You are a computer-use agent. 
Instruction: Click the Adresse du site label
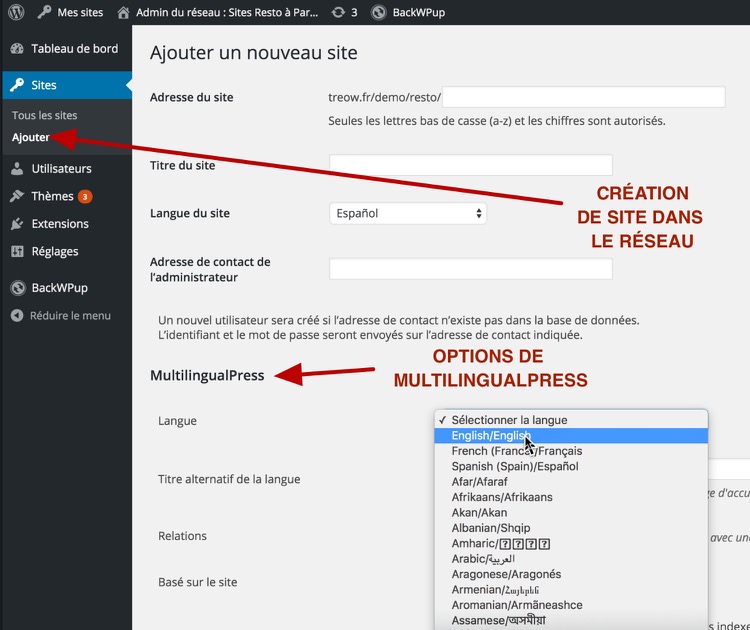(x=192, y=98)
